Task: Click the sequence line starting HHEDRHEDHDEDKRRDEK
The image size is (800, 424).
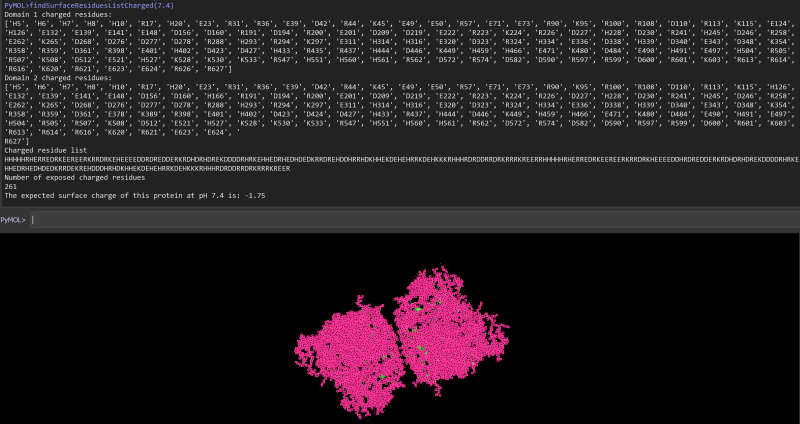Action: pyautogui.click(x=147, y=168)
